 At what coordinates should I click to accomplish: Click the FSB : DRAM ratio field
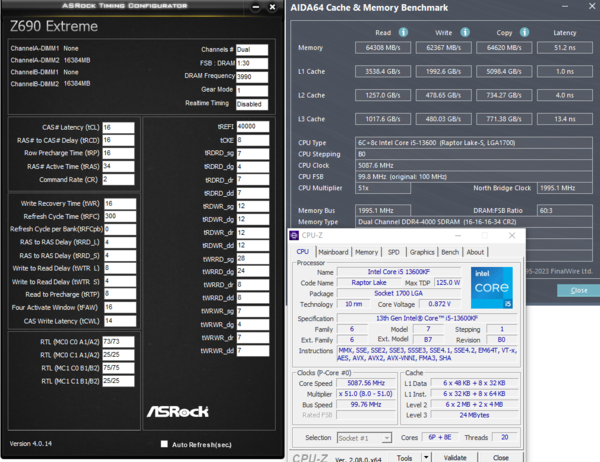coord(252,63)
